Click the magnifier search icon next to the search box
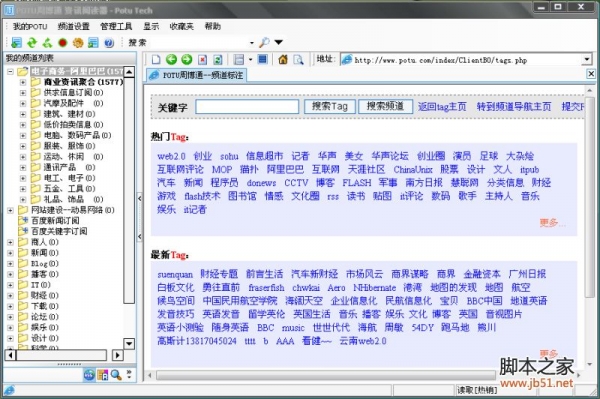The image size is (600, 399). point(264,42)
